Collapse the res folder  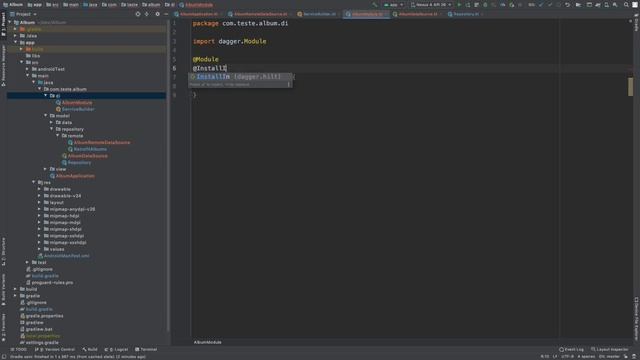(34, 182)
